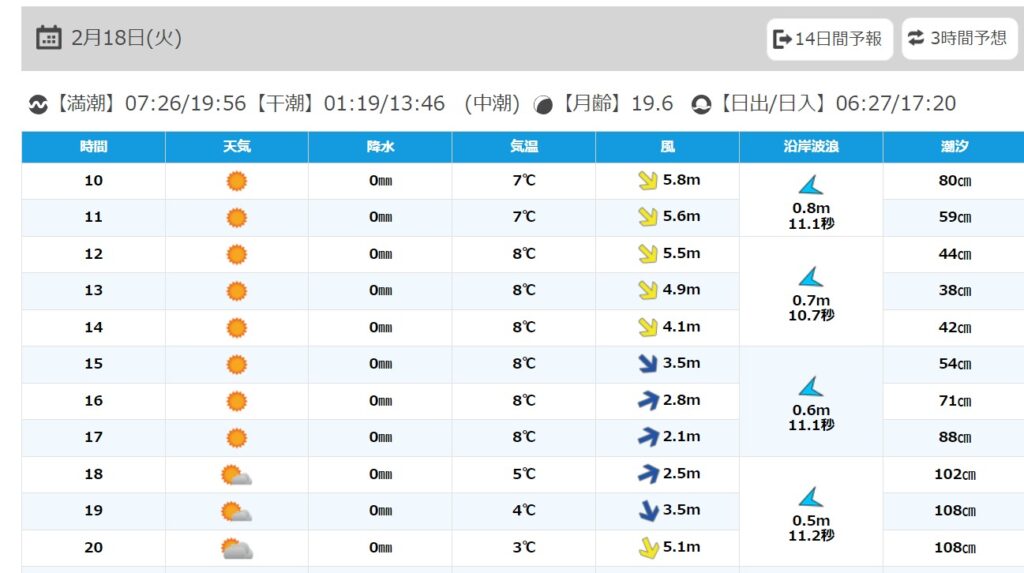Click the 0.7m 10.7秒 wave cell
Screen dimensions: 1024x573
pos(811,291)
